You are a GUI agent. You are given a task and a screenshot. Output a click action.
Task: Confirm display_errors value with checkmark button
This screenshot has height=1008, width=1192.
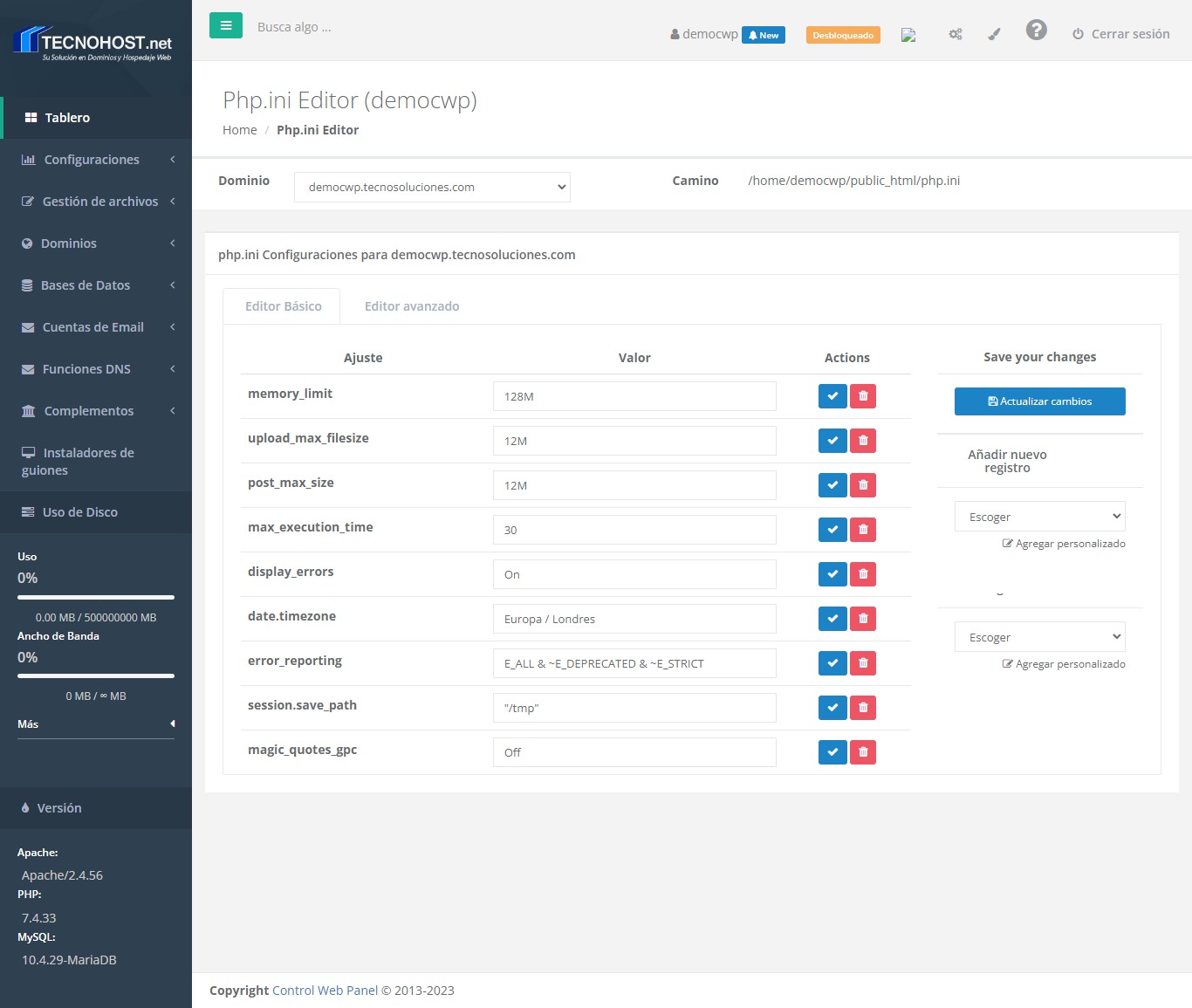tap(832, 574)
